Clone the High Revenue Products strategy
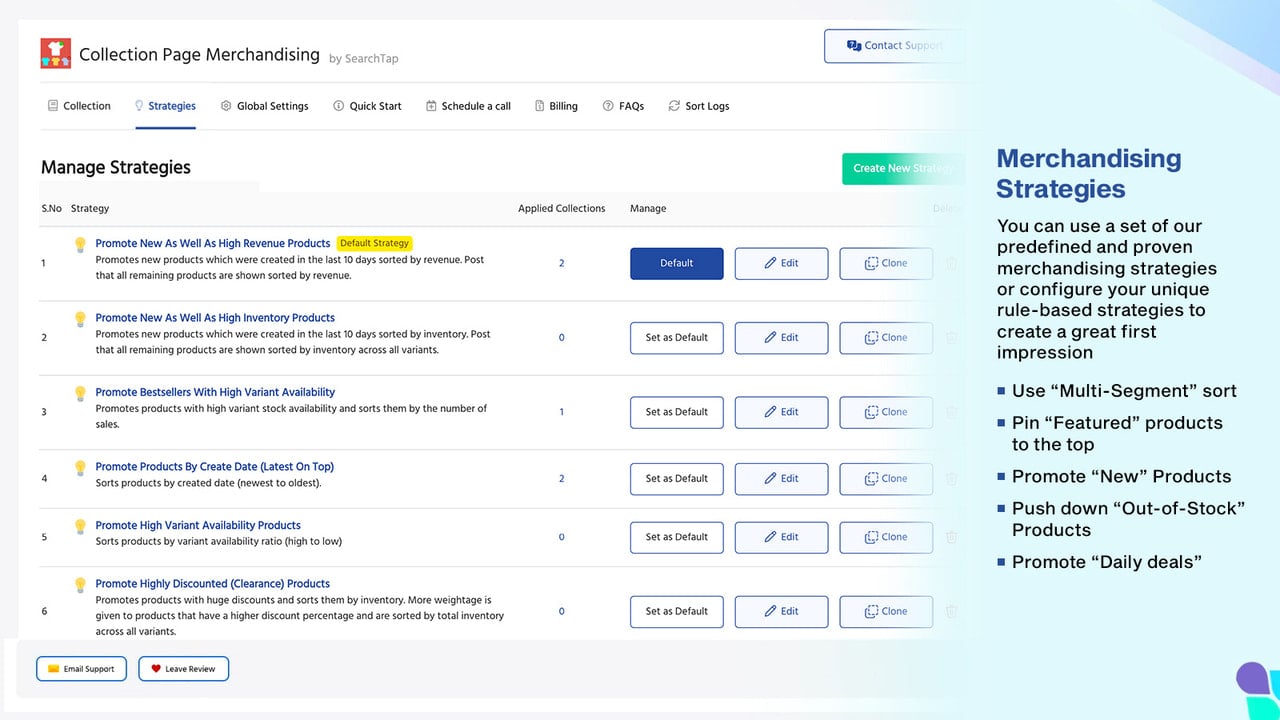The image size is (1280, 720). click(886, 263)
